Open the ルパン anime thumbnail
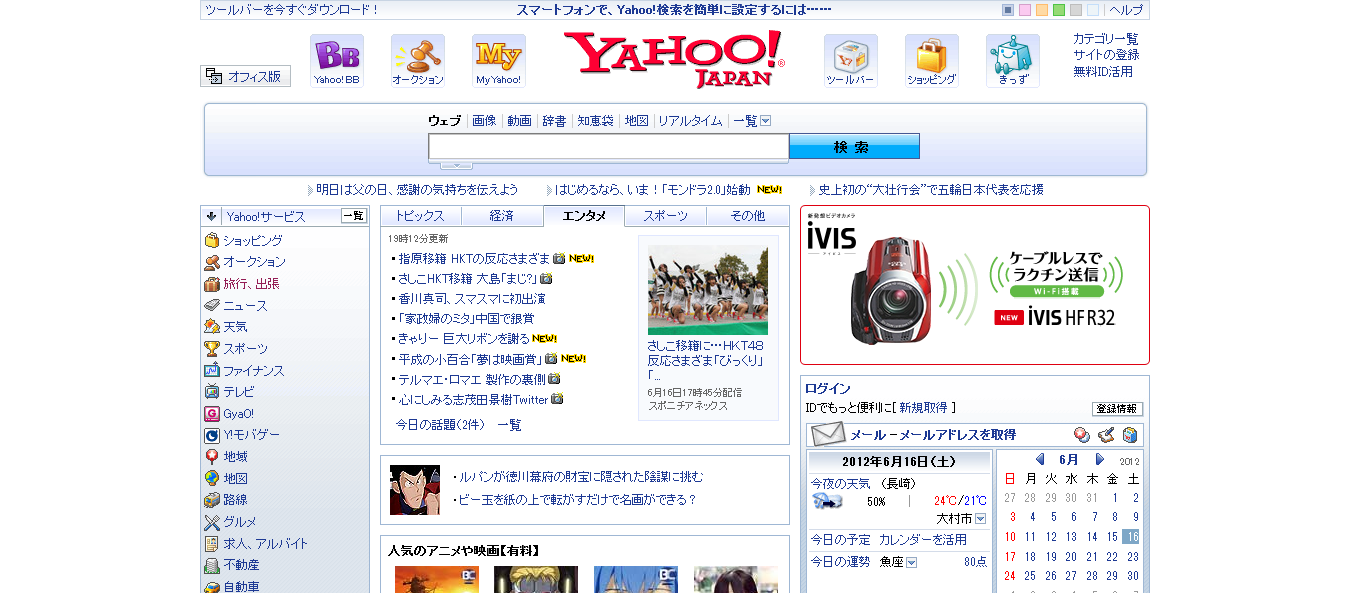Image resolution: width=1349 pixels, height=593 pixels. pyautogui.click(x=415, y=490)
